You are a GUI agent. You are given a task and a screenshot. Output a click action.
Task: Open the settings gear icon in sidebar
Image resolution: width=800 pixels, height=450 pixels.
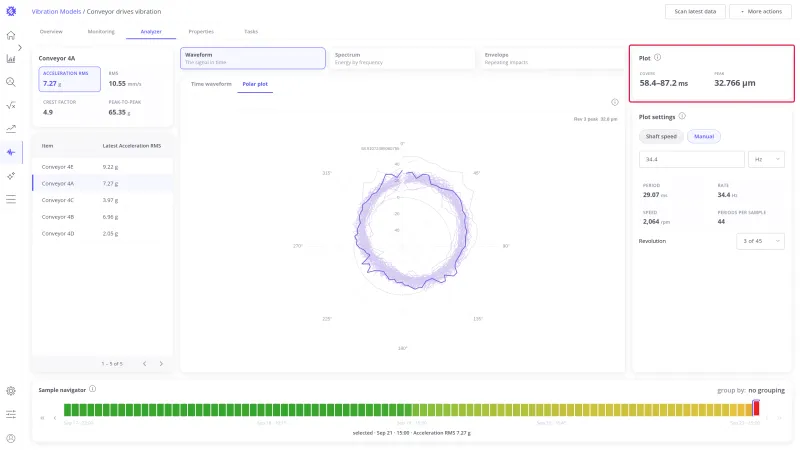click(x=11, y=391)
